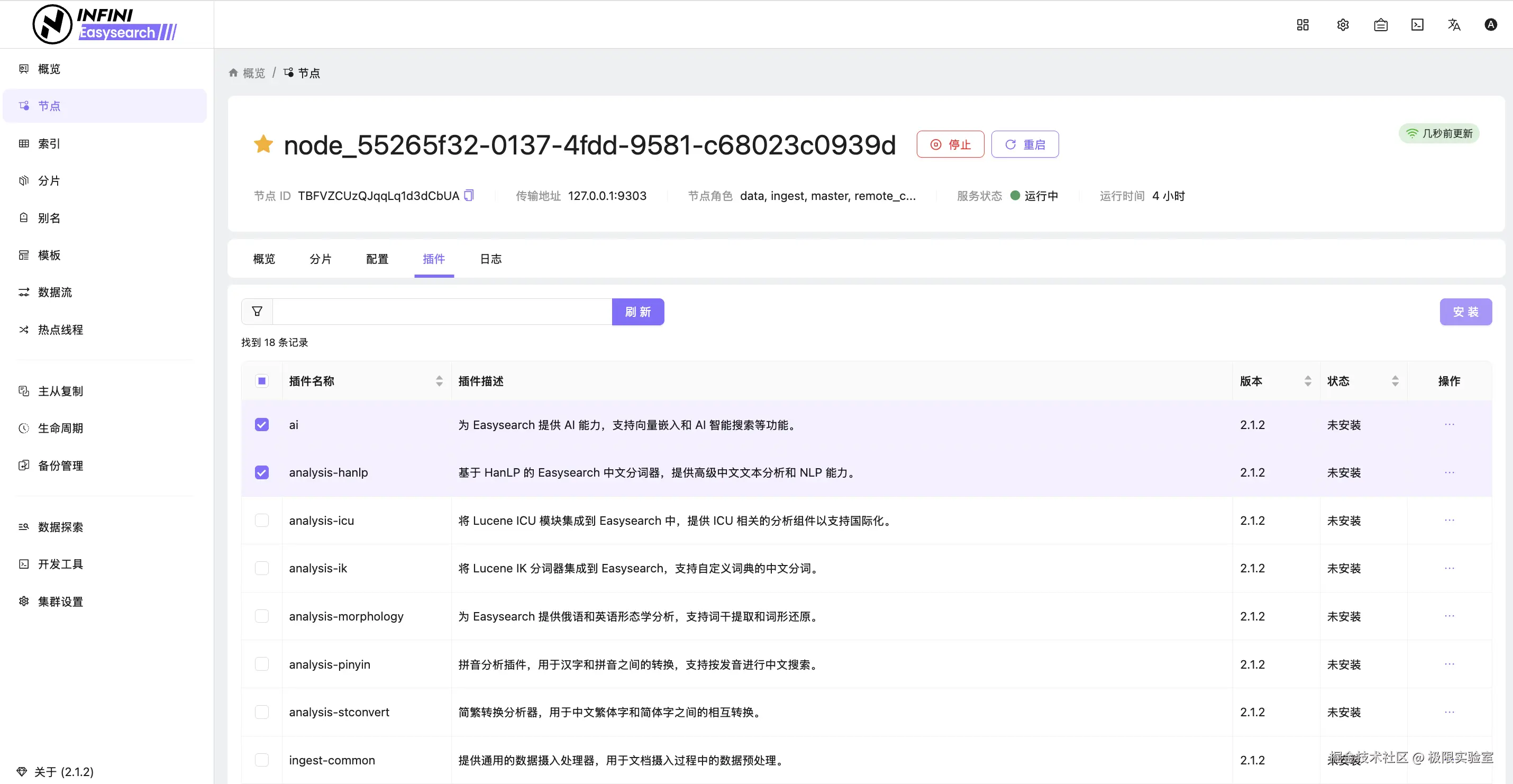Click the favorite star next to node name
The image size is (1513, 784).
(x=263, y=144)
